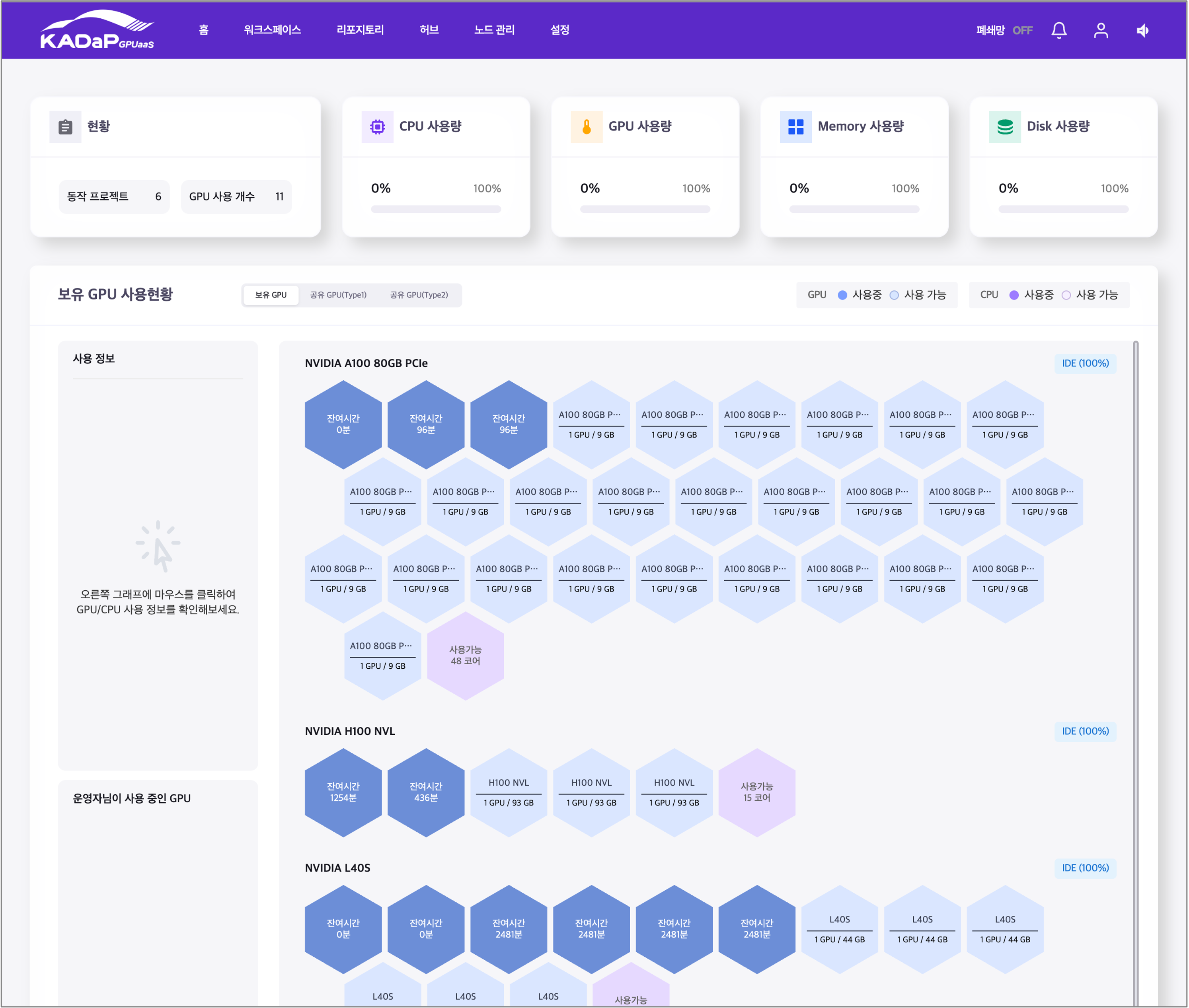Open the 노드 관리 menu
The height and width of the screenshot is (1008, 1189).
(x=495, y=30)
